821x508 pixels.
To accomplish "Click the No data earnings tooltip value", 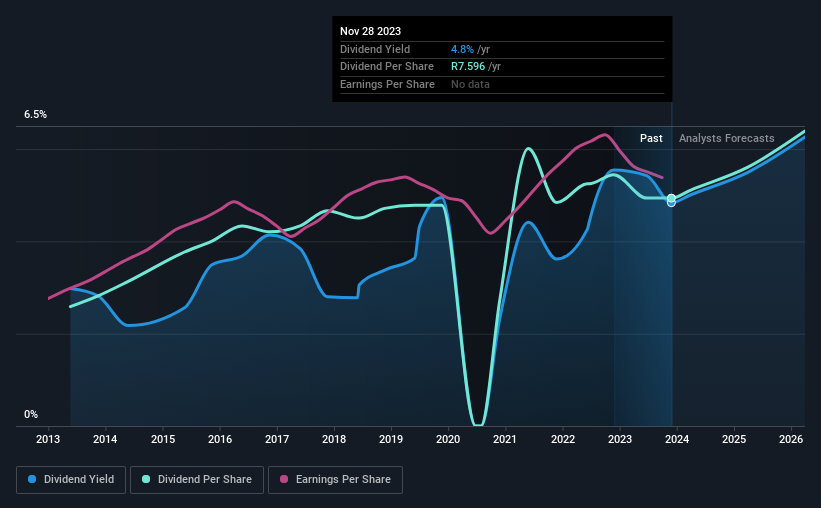I will [470, 84].
